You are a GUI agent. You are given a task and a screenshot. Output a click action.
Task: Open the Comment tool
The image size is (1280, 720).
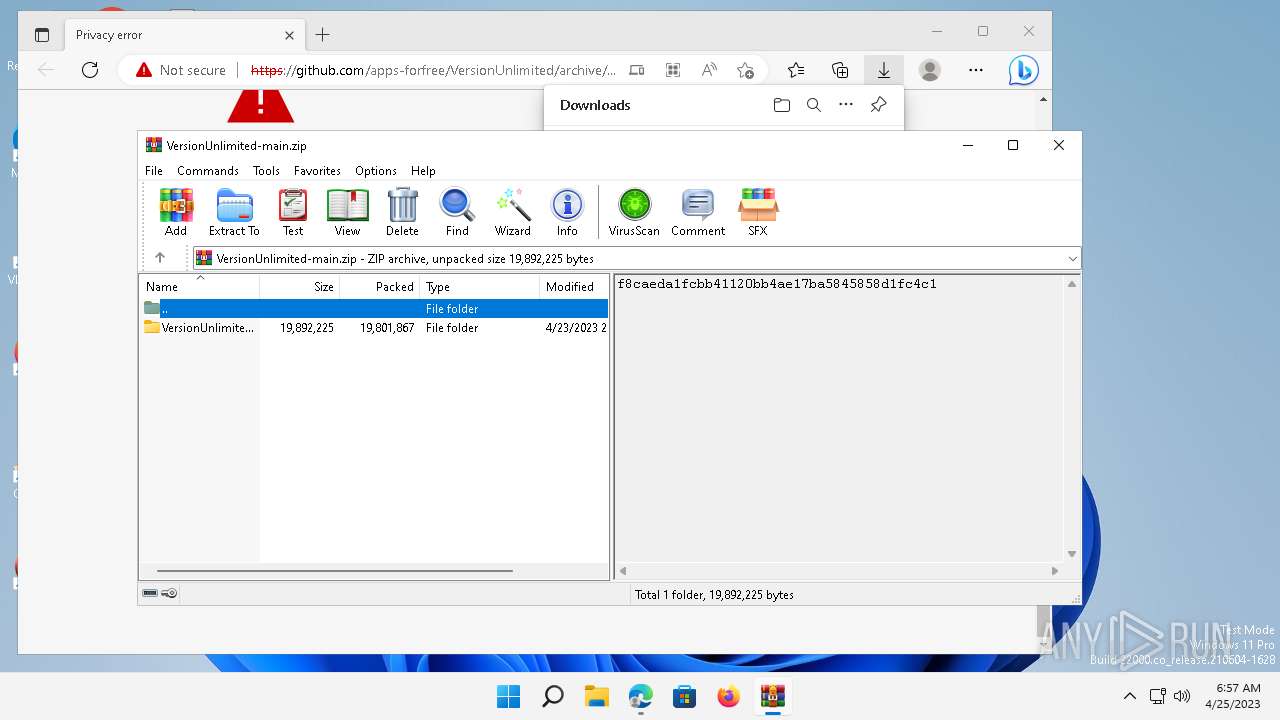pyautogui.click(x=698, y=212)
